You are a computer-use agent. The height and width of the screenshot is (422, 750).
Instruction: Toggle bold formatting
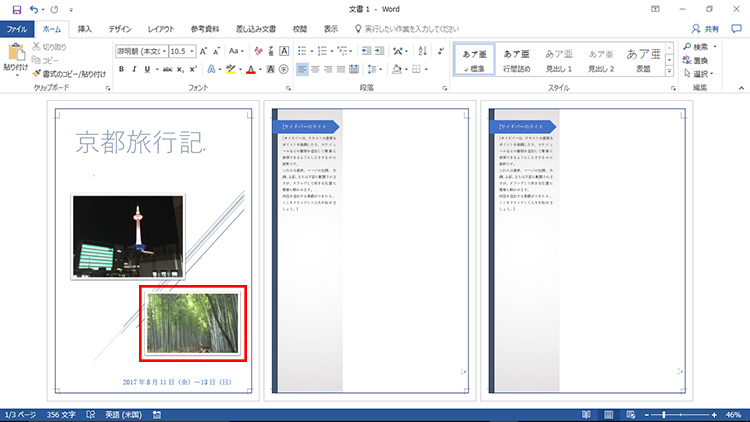point(121,69)
